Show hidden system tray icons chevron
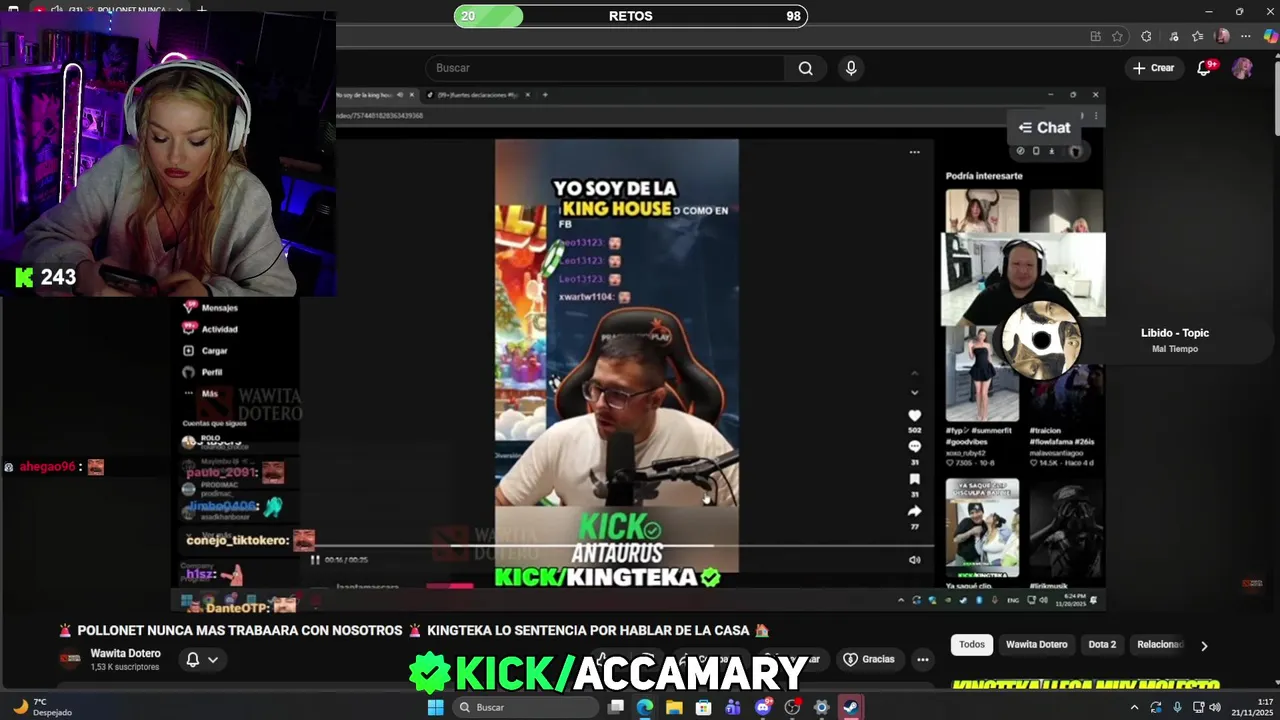1280x720 pixels. (x=1134, y=707)
